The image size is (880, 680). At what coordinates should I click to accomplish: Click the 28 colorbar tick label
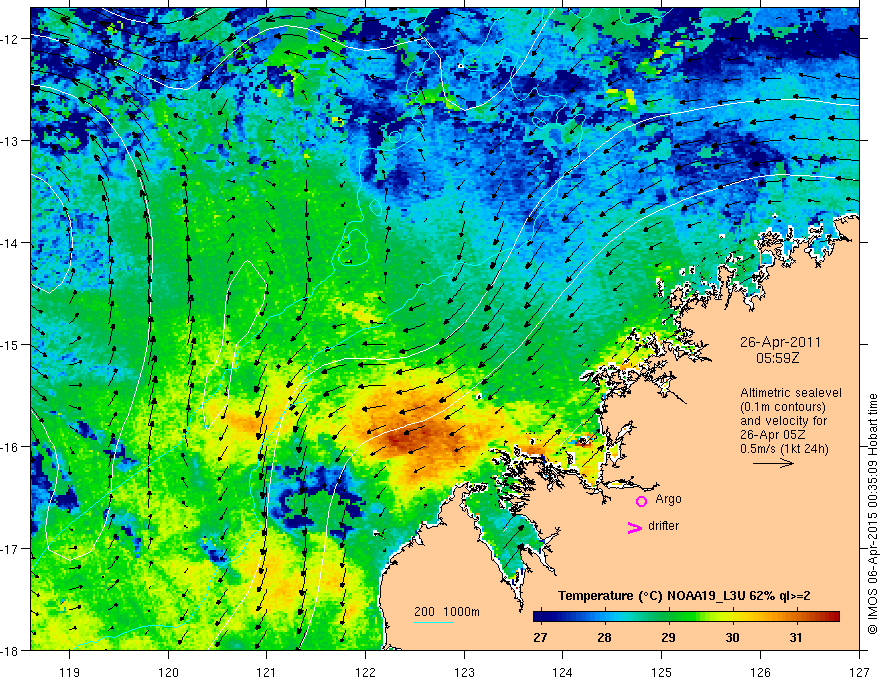tap(604, 637)
